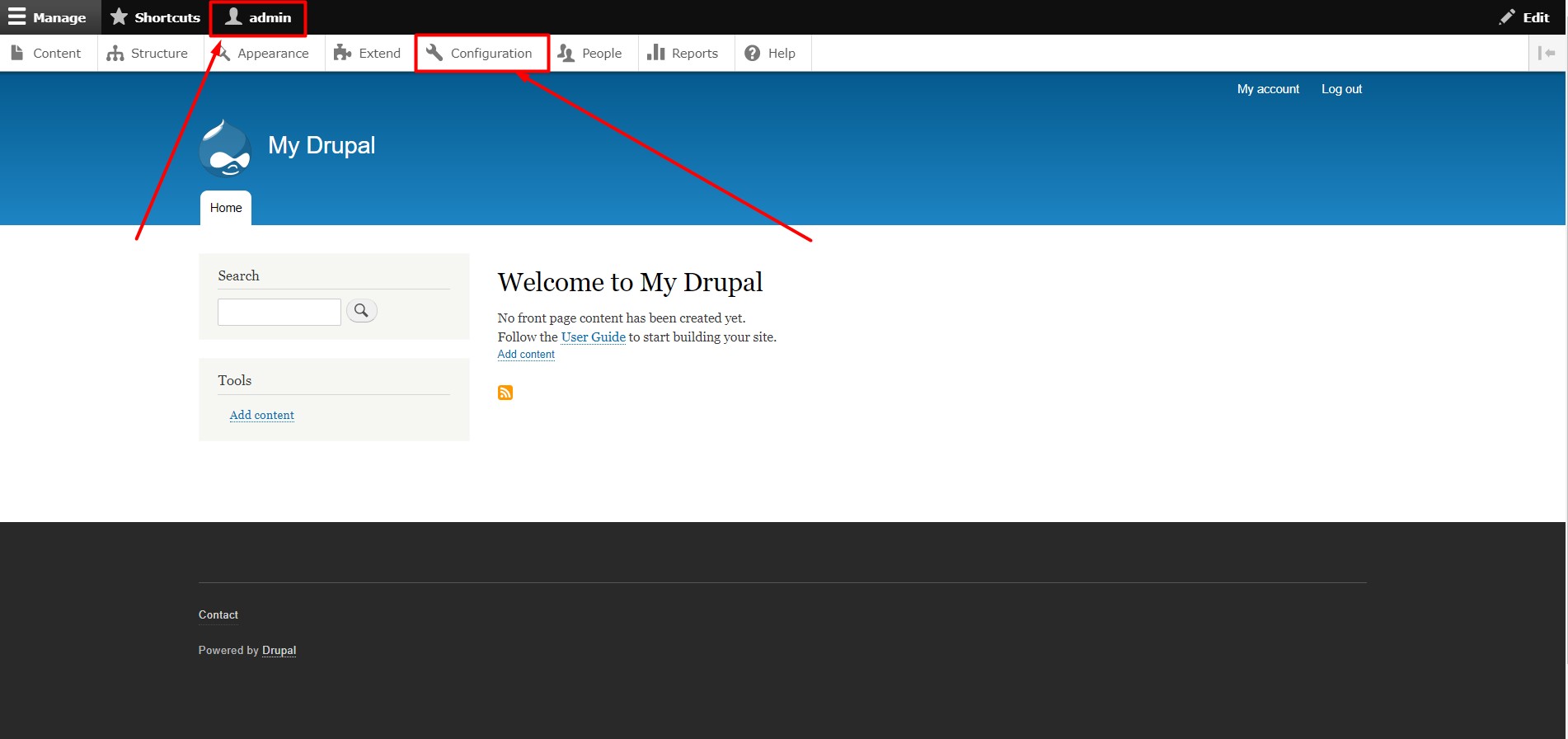1568x739 pixels.
Task: Click the Shortcuts label in toolbar
Action: pyautogui.click(x=167, y=17)
